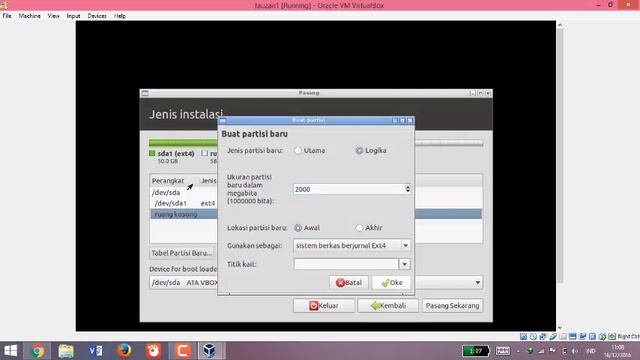The image size is (640, 360).
Task: Click the Kembali back button
Action: [x=388, y=306]
